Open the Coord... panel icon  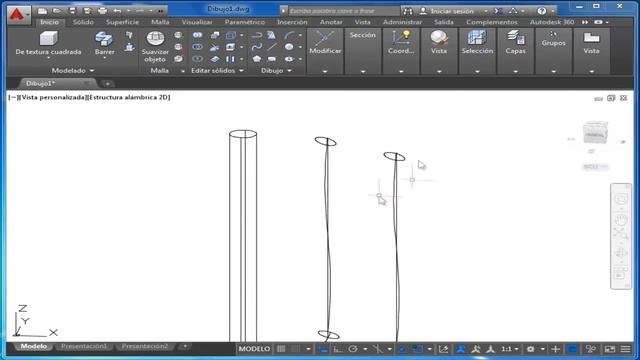401,42
